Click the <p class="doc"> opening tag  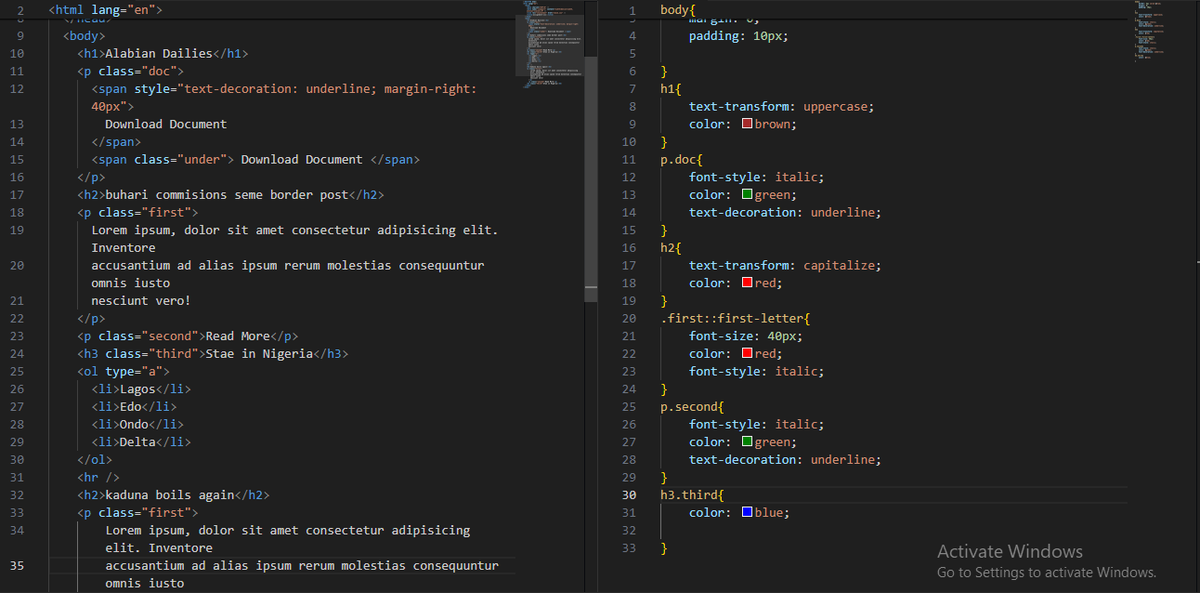pyautogui.click(x=131, y=72)
